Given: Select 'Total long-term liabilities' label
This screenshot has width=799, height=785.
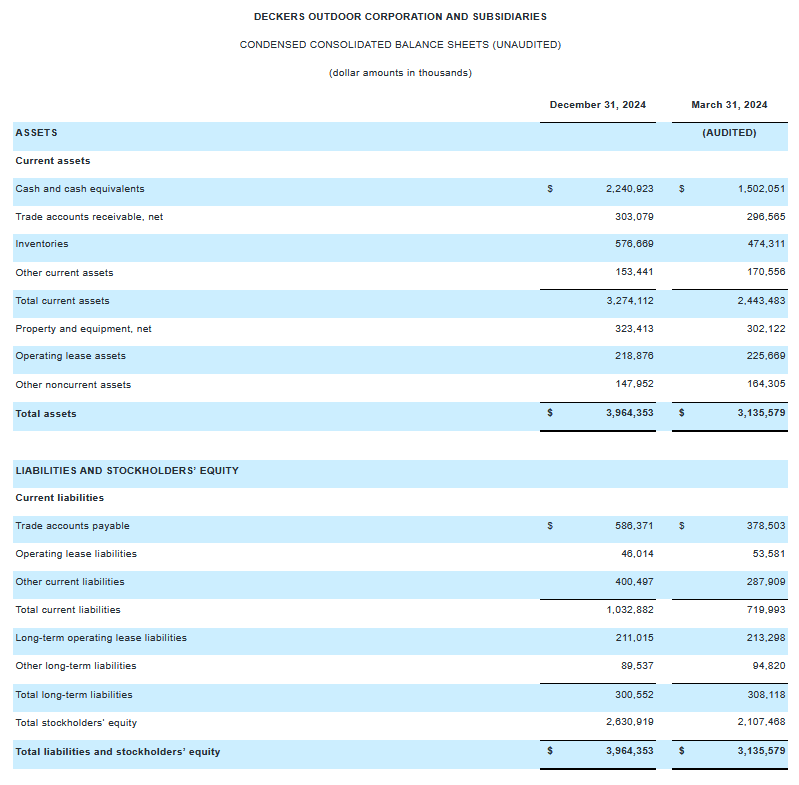Looking at the screenshot, I should pos(74,695).
